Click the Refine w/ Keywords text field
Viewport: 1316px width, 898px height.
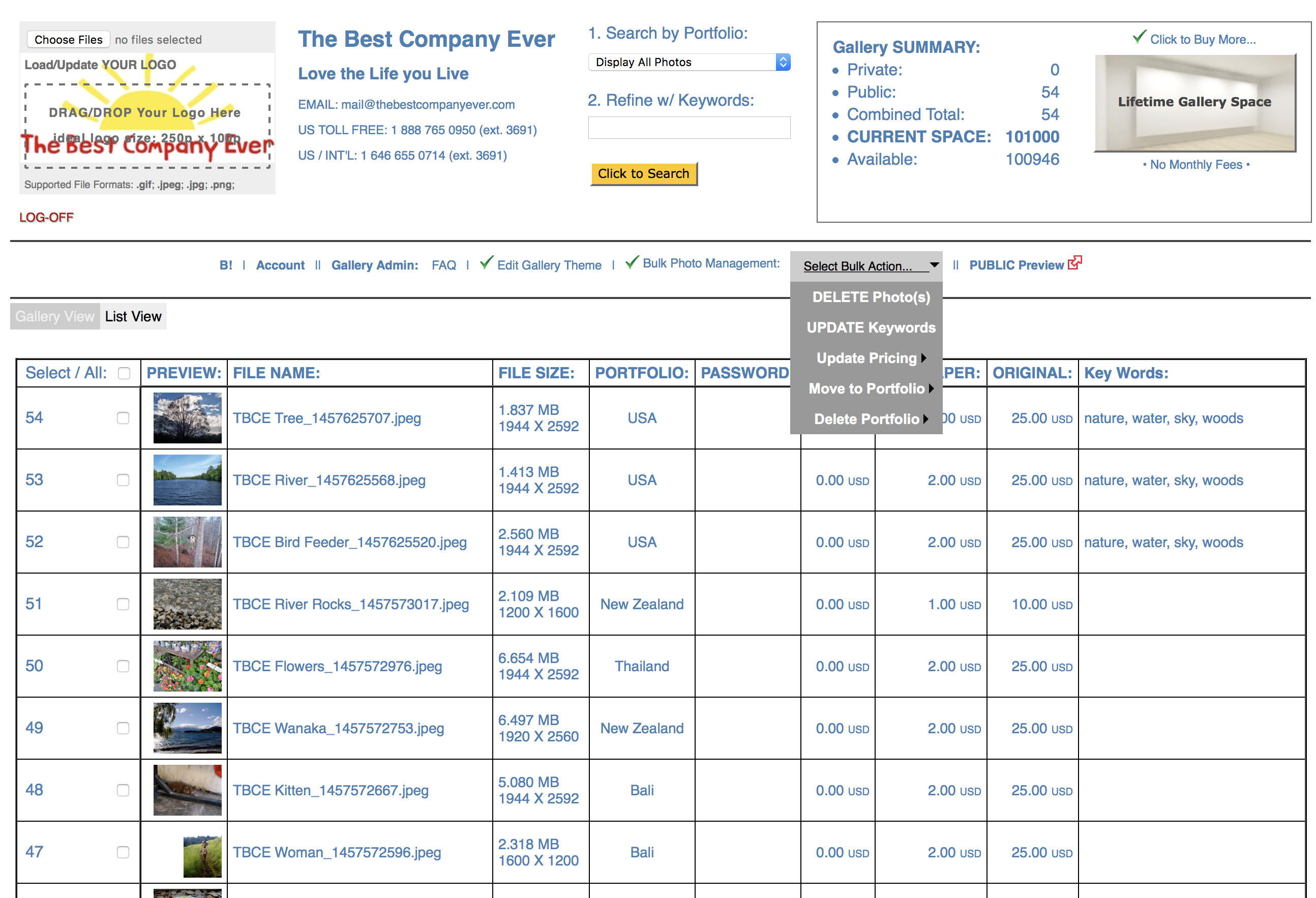pos(689,128)
